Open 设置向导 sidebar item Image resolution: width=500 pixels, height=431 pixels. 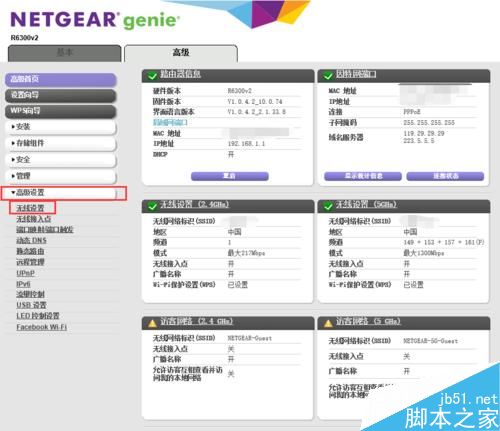(x=61, y=95)
